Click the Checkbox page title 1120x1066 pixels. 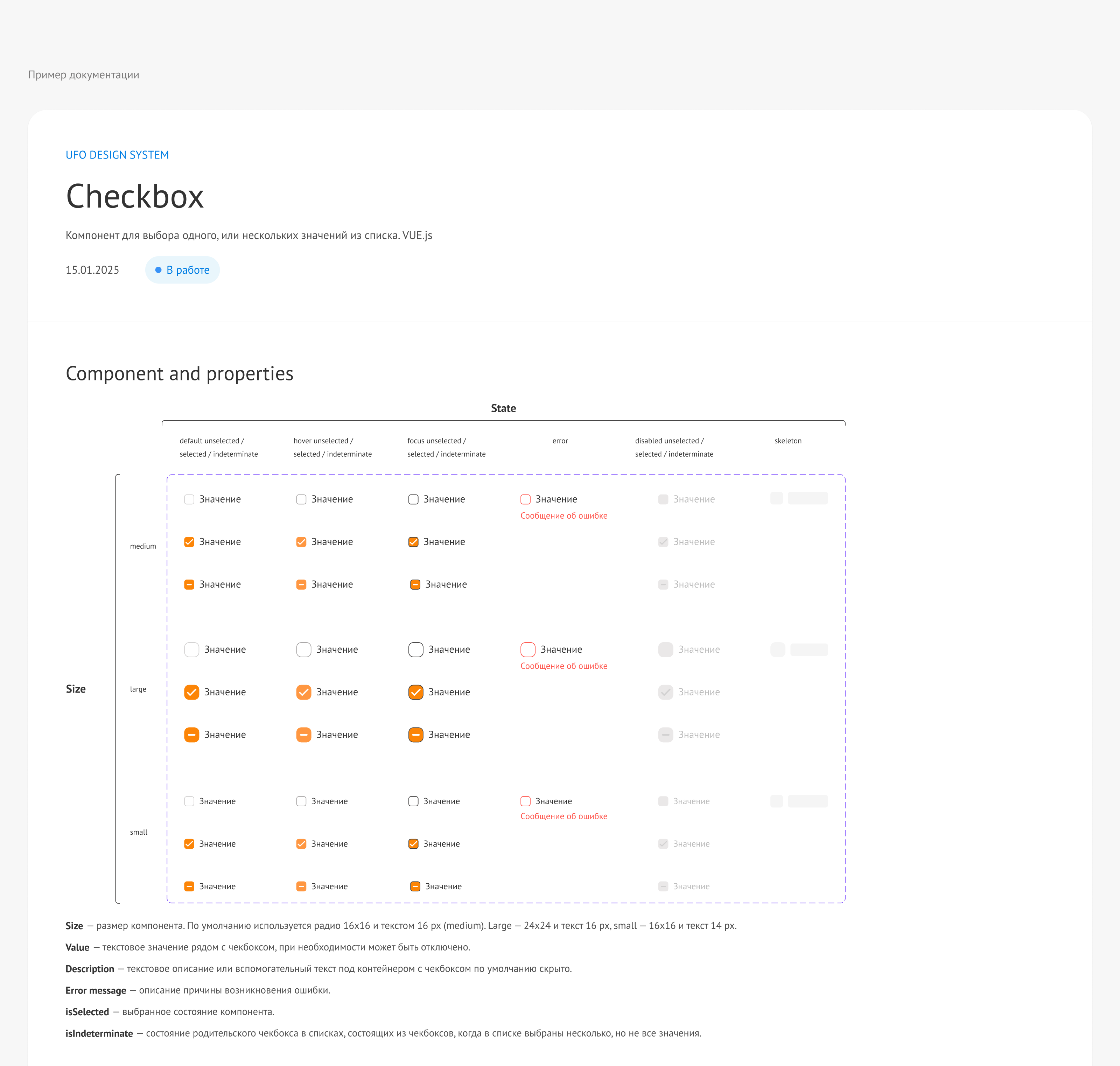(x=135, y=196)
